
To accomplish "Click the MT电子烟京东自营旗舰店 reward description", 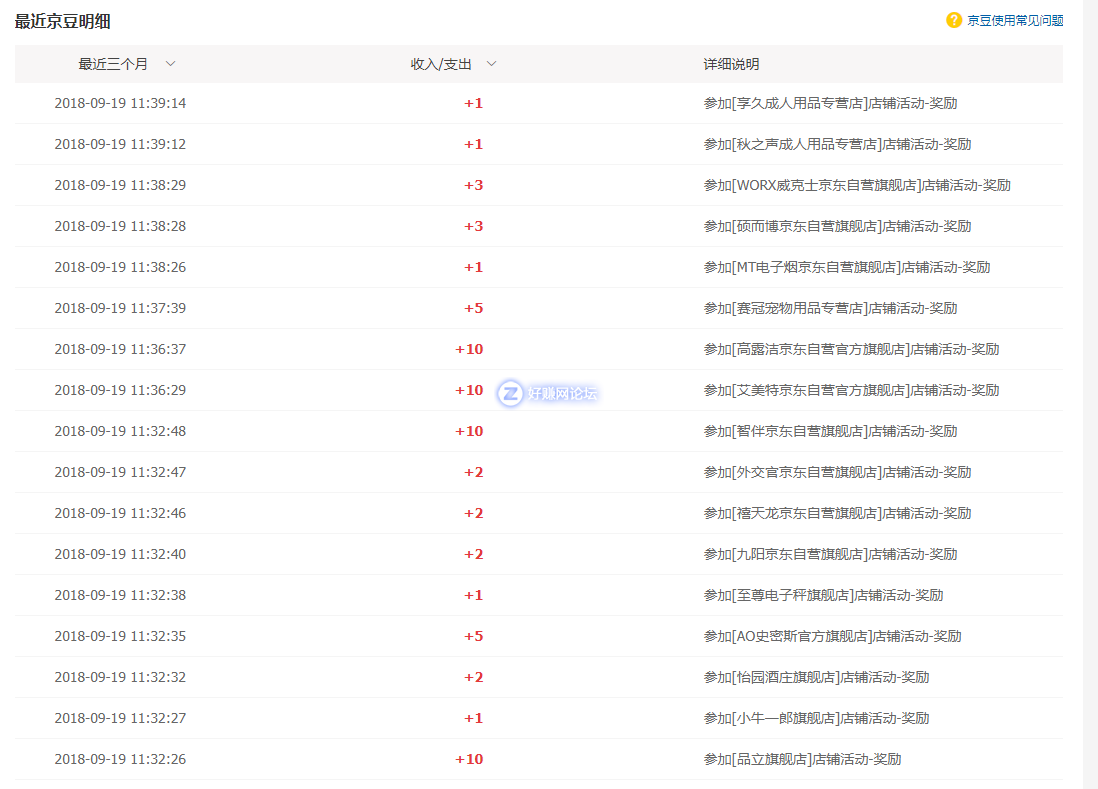I will [847, 267].
